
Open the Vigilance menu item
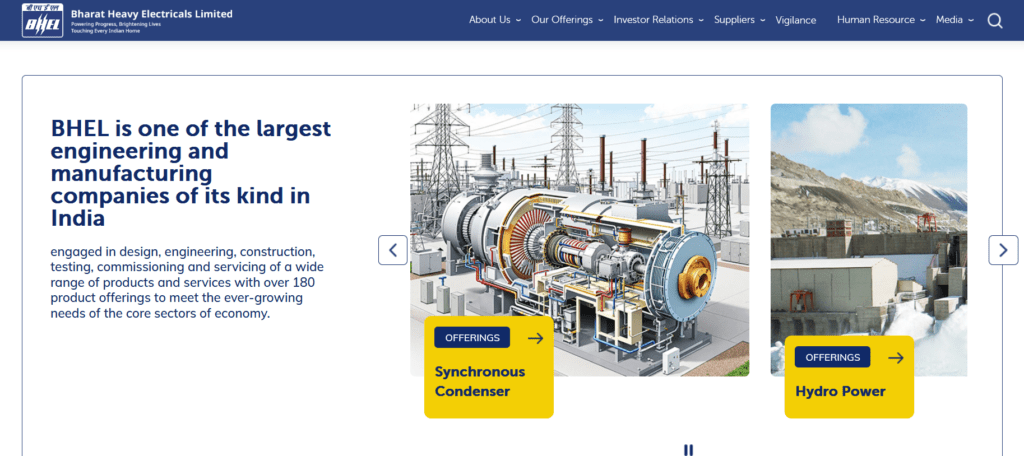pos(795,20)
